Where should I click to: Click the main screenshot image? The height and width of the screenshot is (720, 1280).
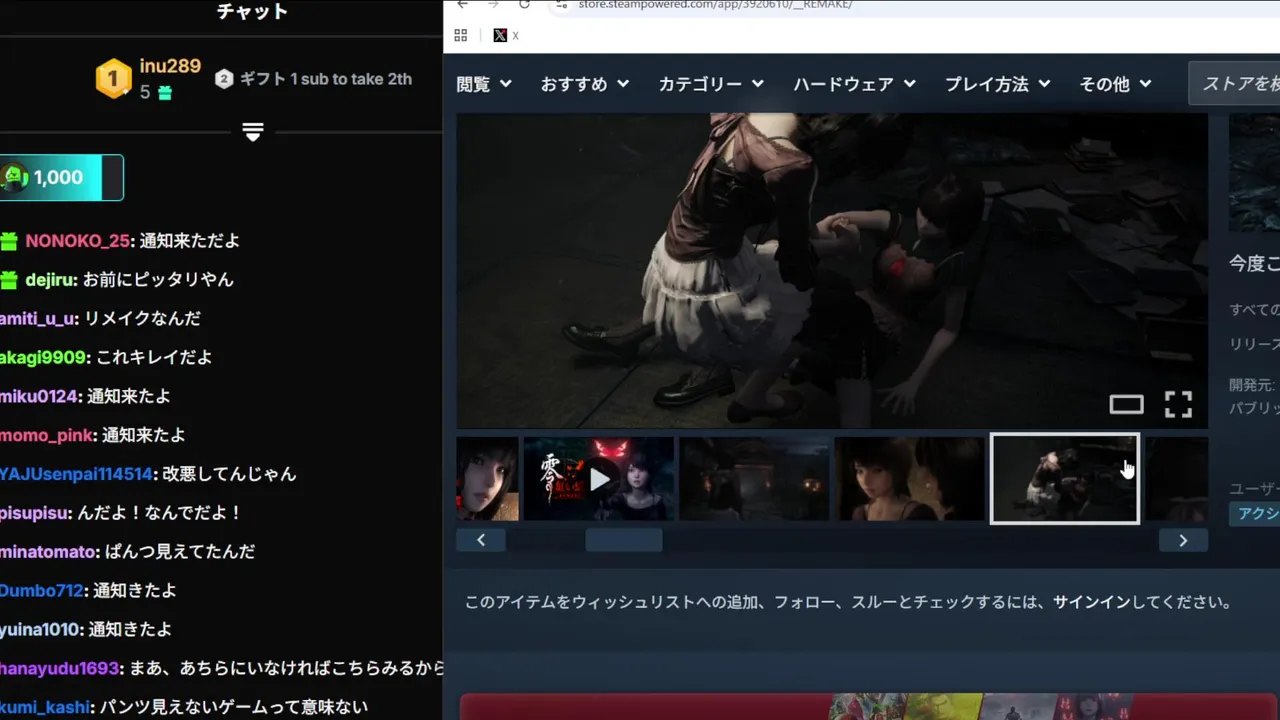click(832, 271)
